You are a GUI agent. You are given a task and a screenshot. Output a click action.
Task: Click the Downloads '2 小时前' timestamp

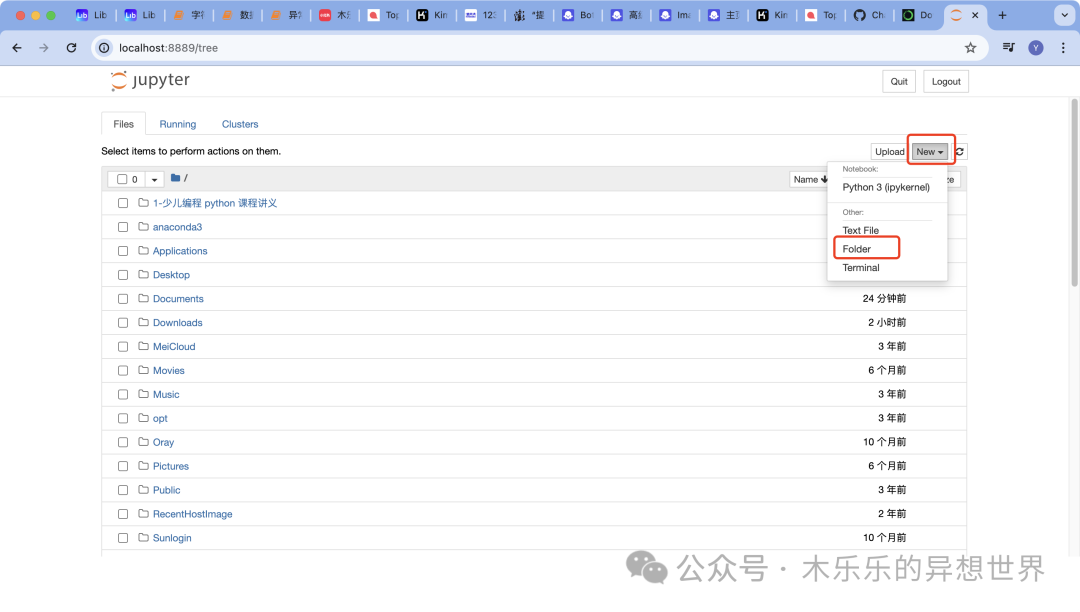[887, 322]
